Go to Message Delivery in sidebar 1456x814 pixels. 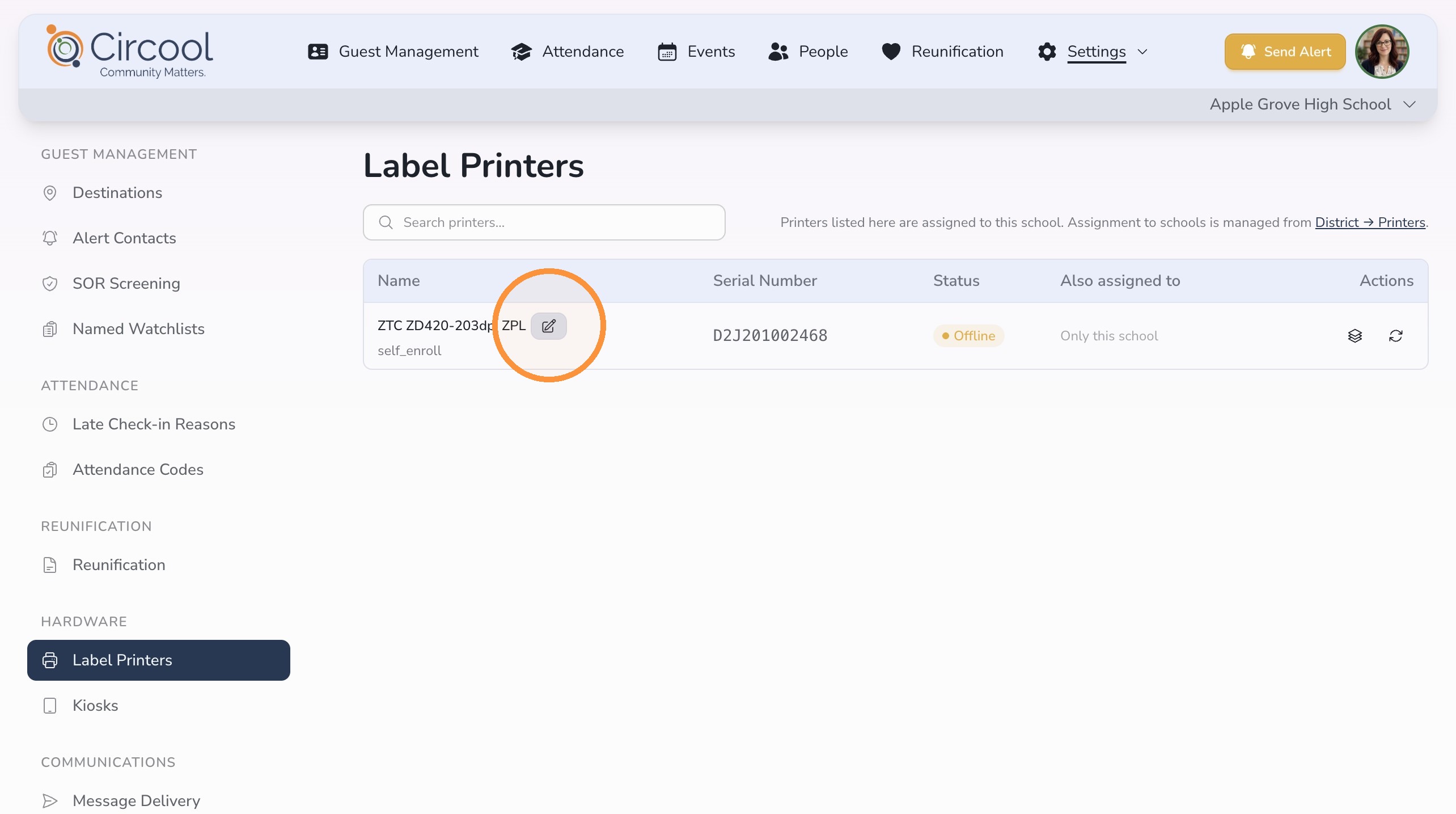[159, 801]
